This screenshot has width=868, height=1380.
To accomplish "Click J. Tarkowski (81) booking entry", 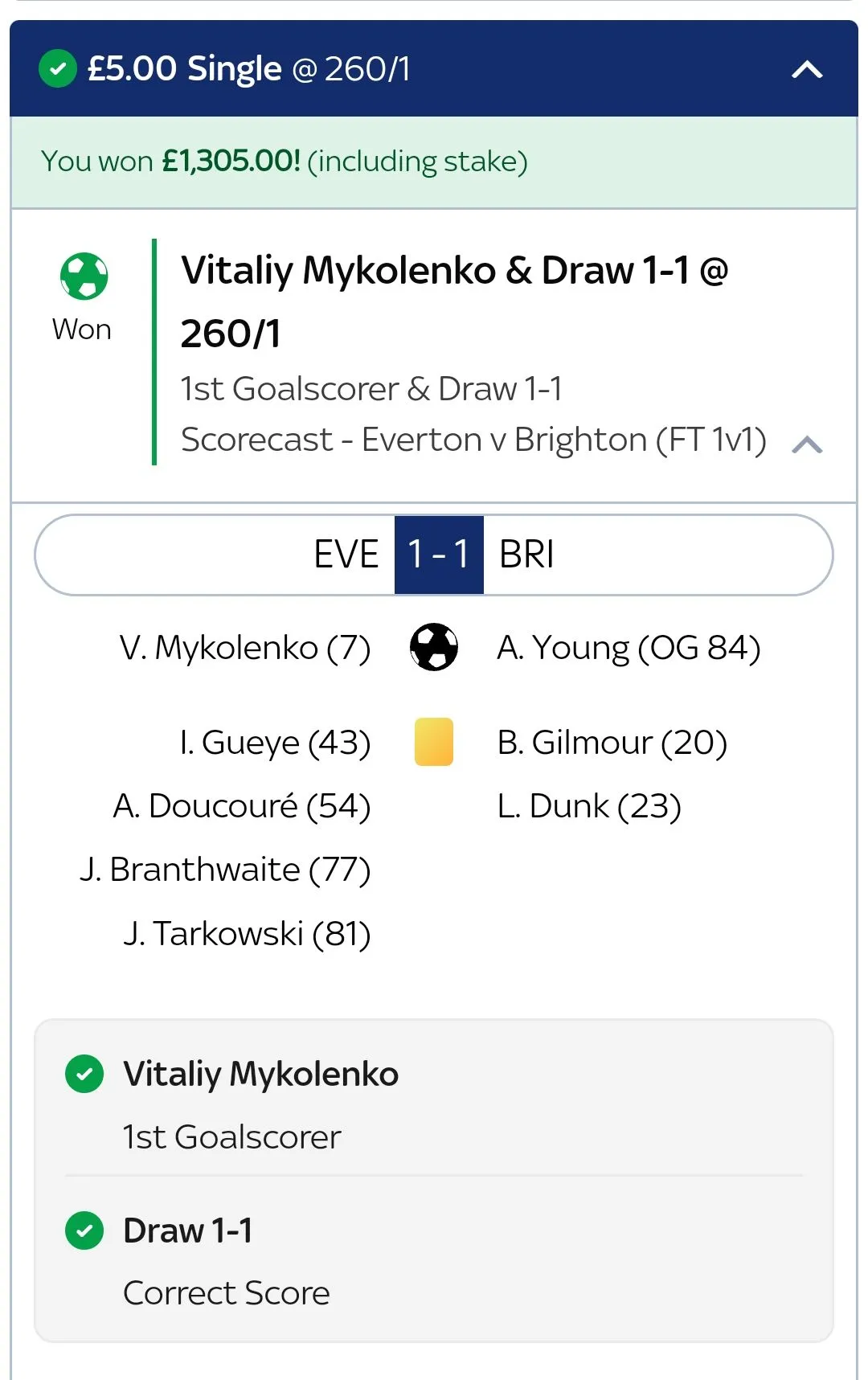I will 247,934.
